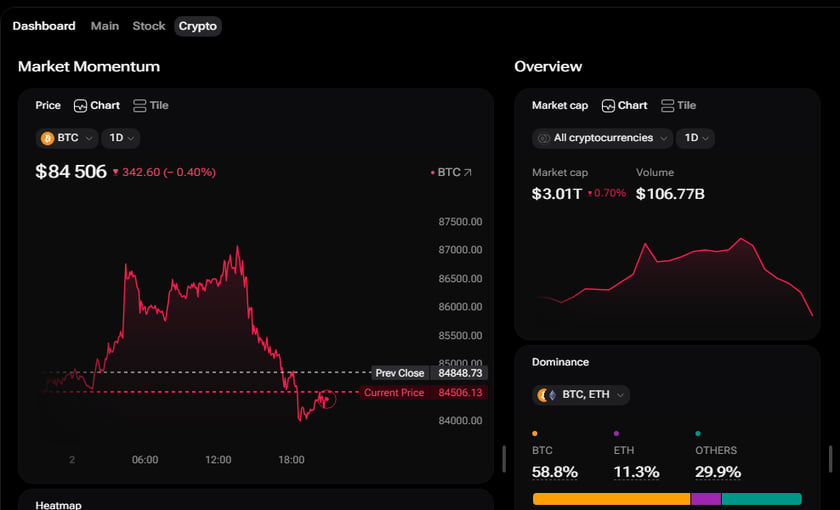Click the $106.77B volume value
Screen dimensions: 840x510
tap(670, 194)
